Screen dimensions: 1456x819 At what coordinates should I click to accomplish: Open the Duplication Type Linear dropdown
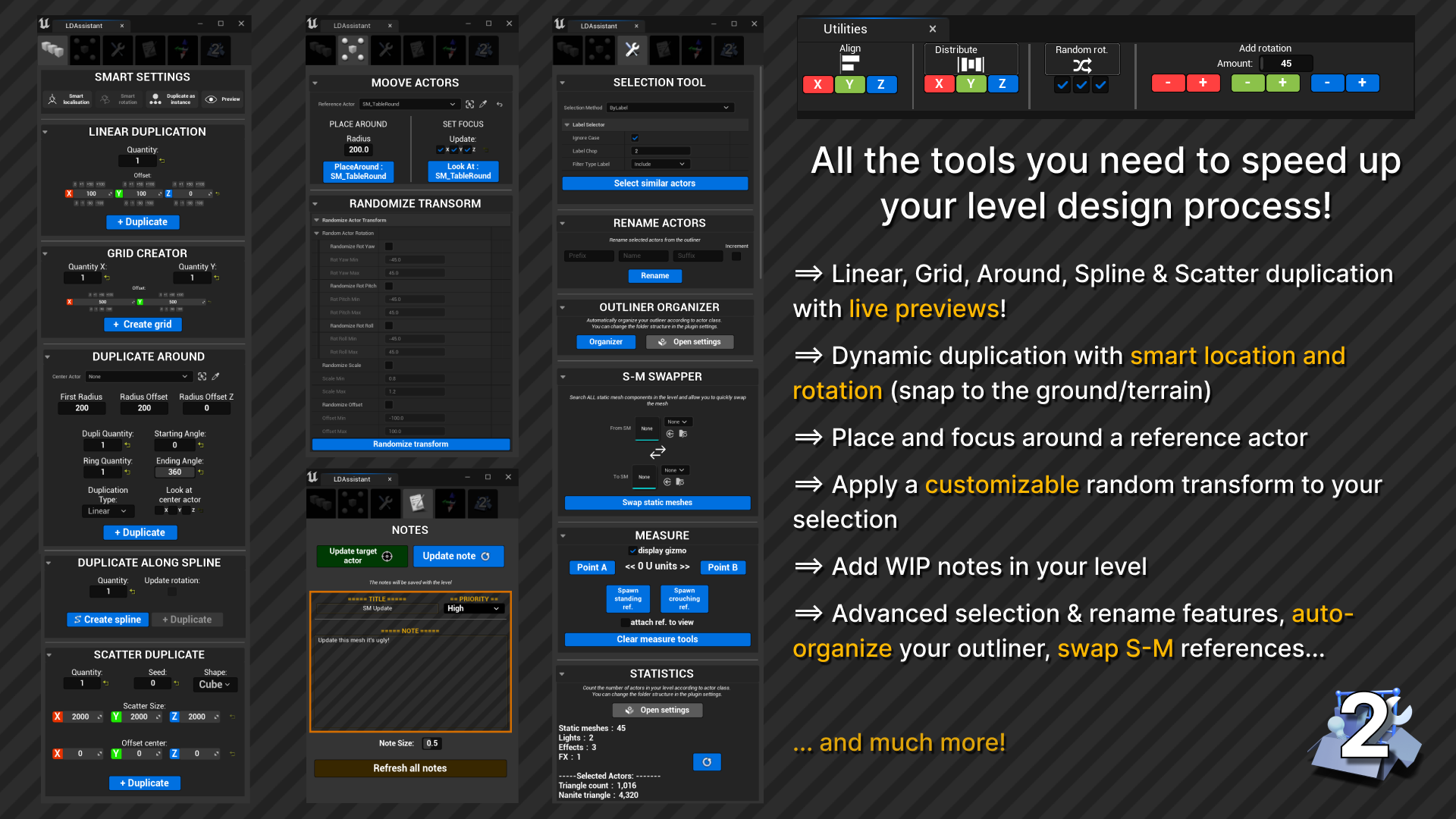click(108, 511)
